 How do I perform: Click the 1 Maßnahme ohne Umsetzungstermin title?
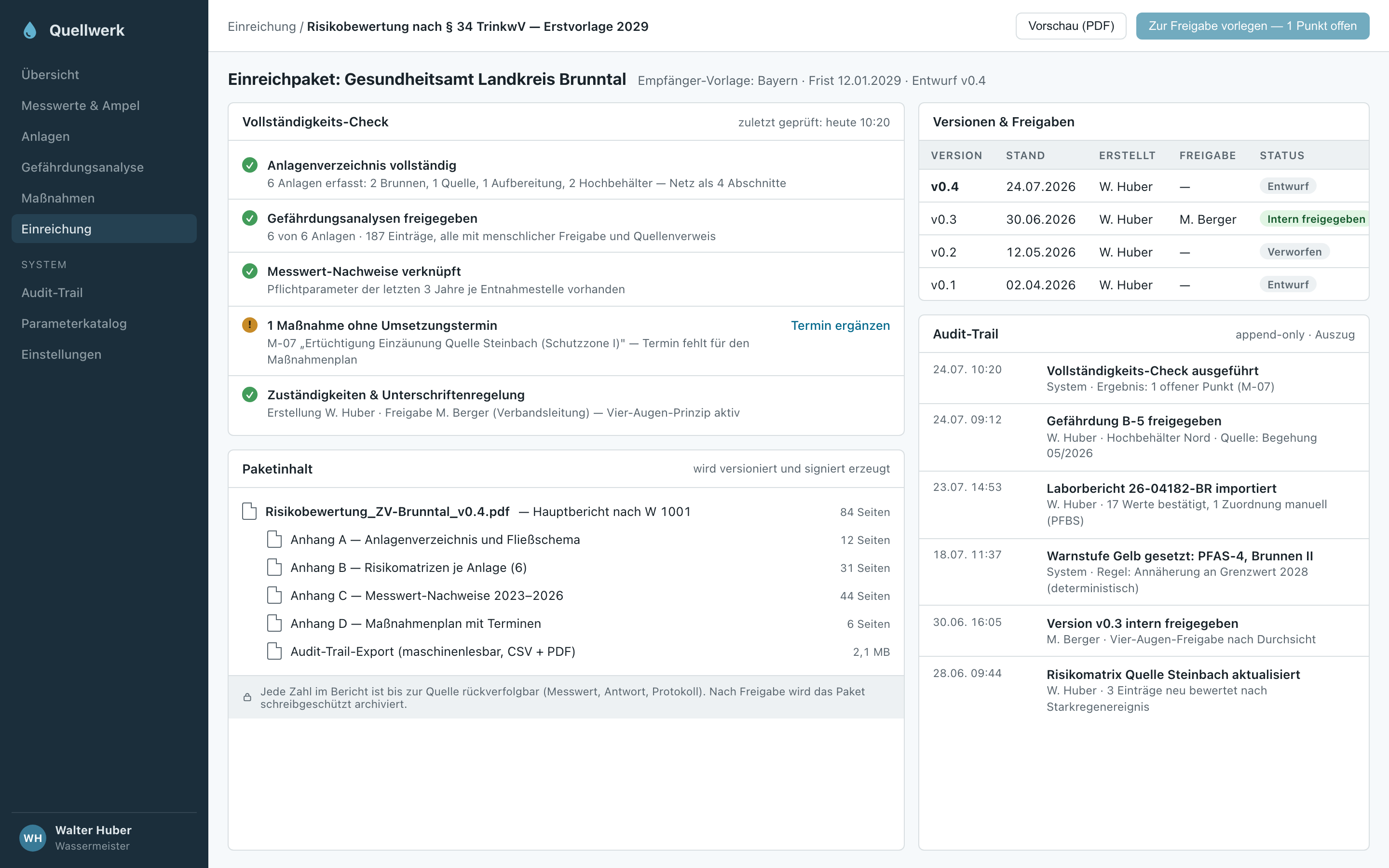[382, 325]
